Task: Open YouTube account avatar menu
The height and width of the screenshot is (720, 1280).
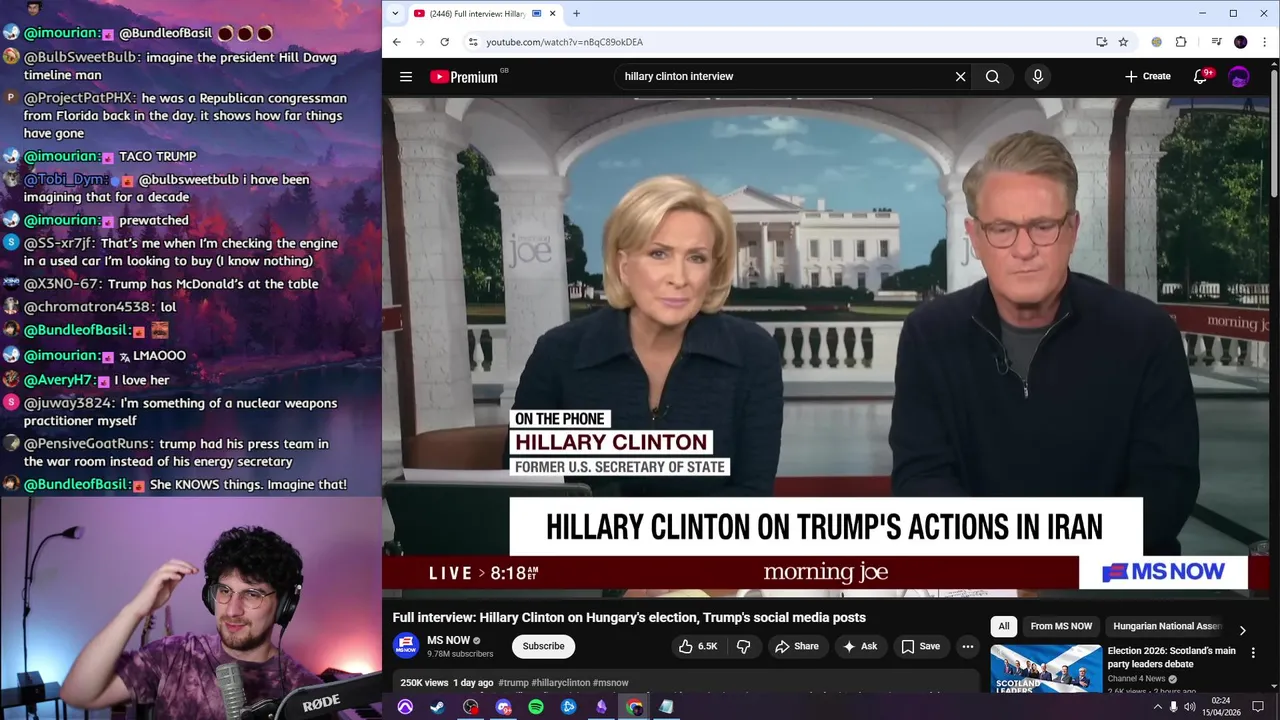Action: (1239, 76)
